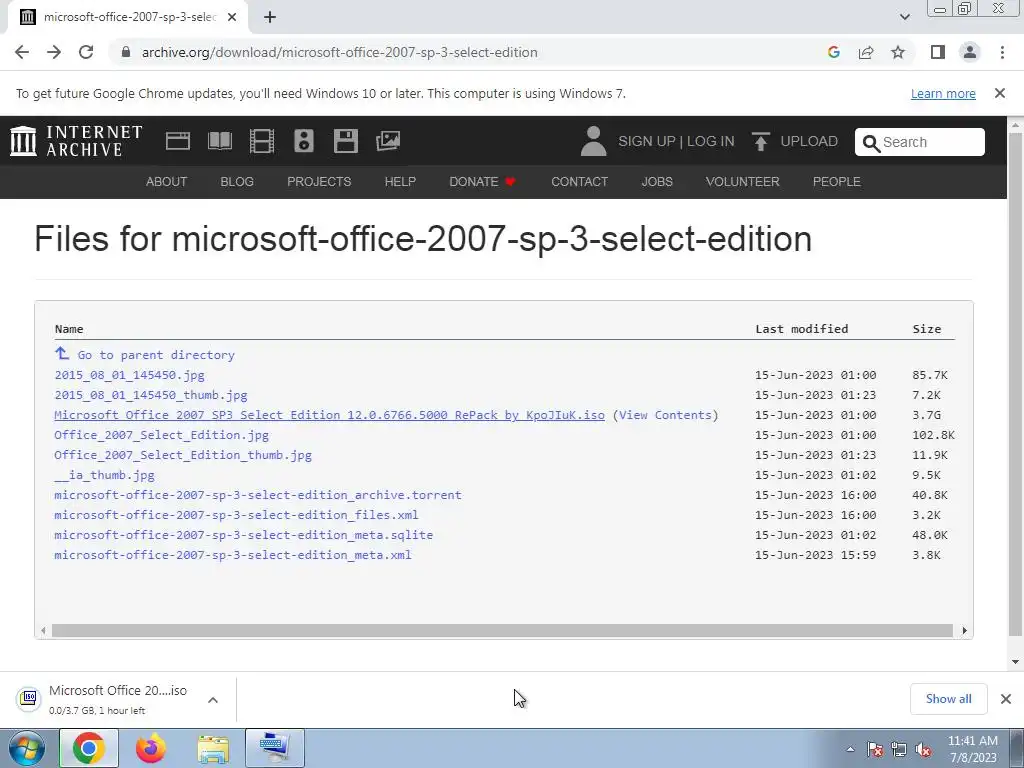Open the Web (Wayback) icon
The image size is (1024, 768).
(x=178, y=141)
